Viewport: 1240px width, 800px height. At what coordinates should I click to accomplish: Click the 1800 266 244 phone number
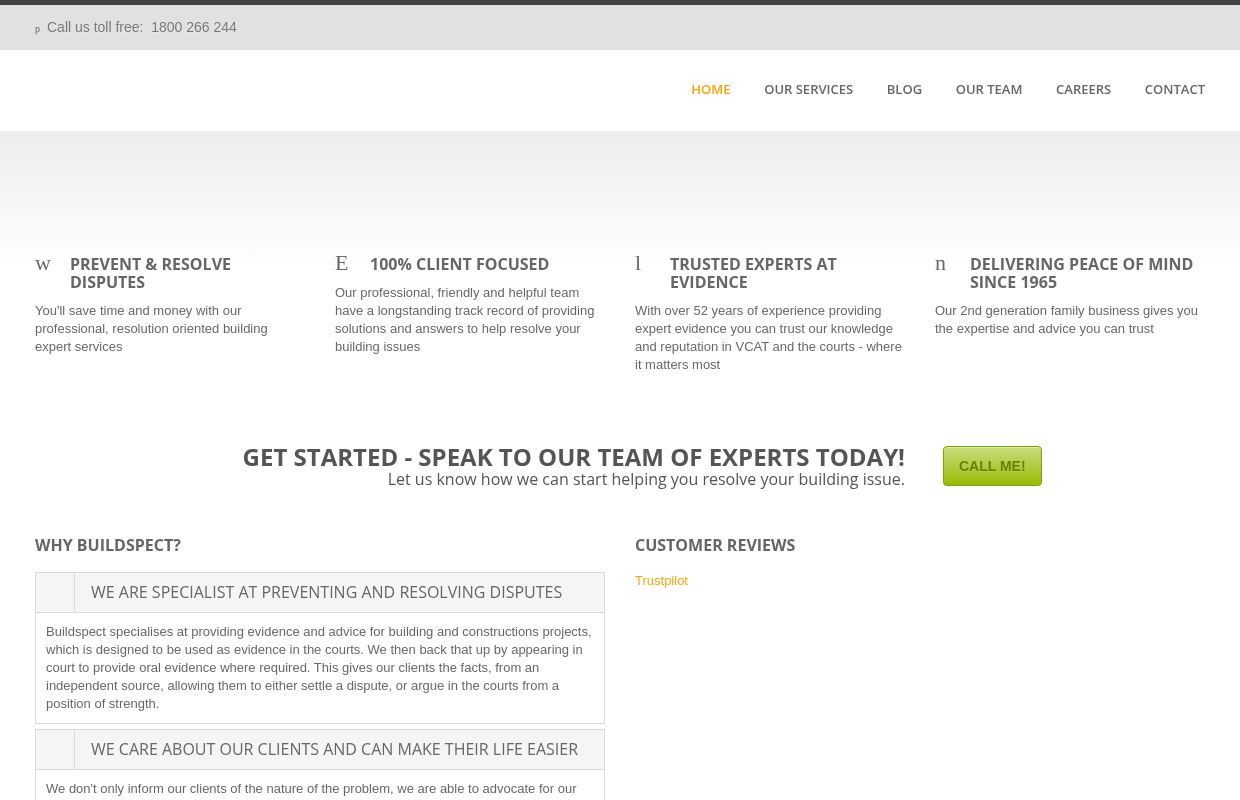[194, 27]
